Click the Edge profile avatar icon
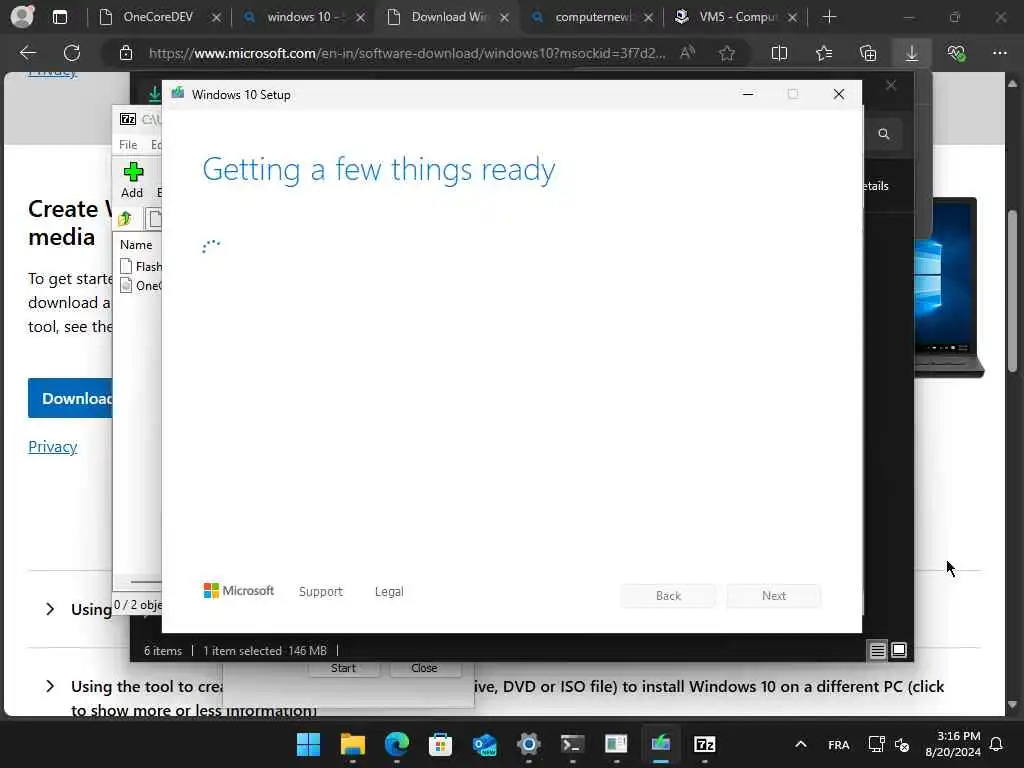This screenshot has width=1024, height=768. point(22,16)
